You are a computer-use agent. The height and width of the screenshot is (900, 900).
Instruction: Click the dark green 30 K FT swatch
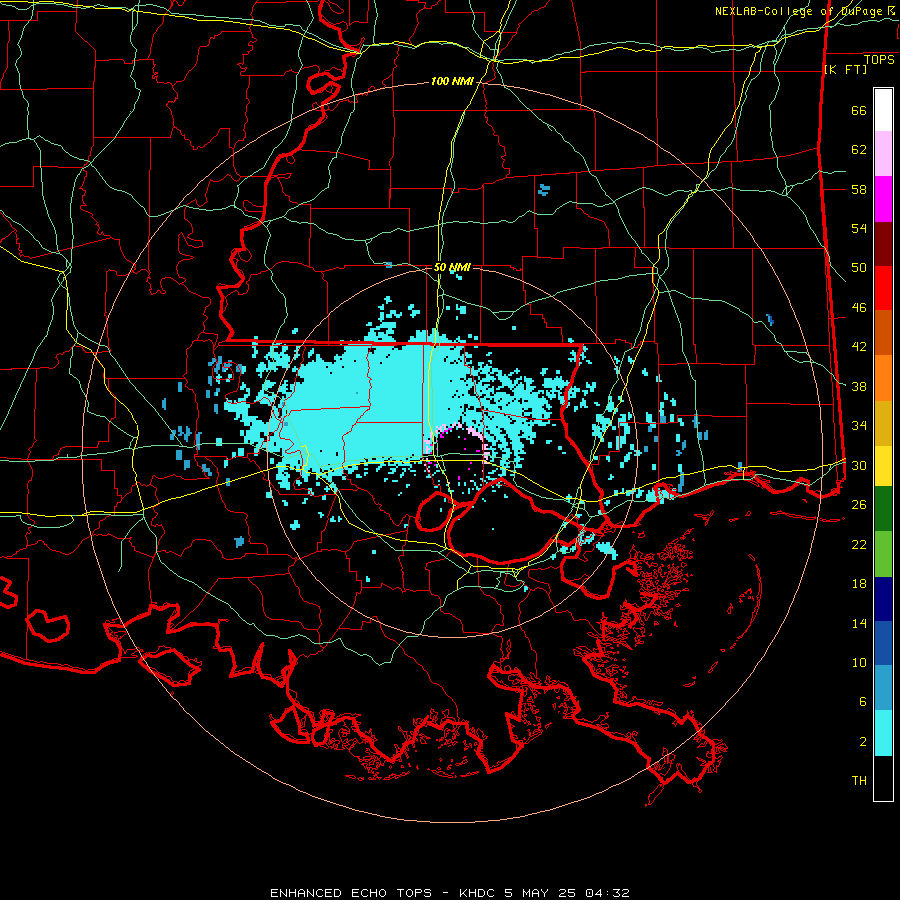pos(883,509)
